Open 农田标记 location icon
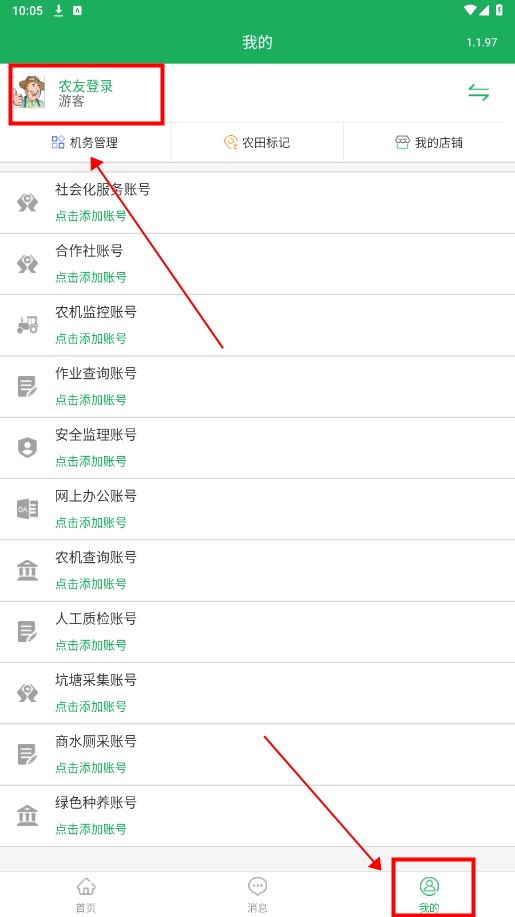 231,142
